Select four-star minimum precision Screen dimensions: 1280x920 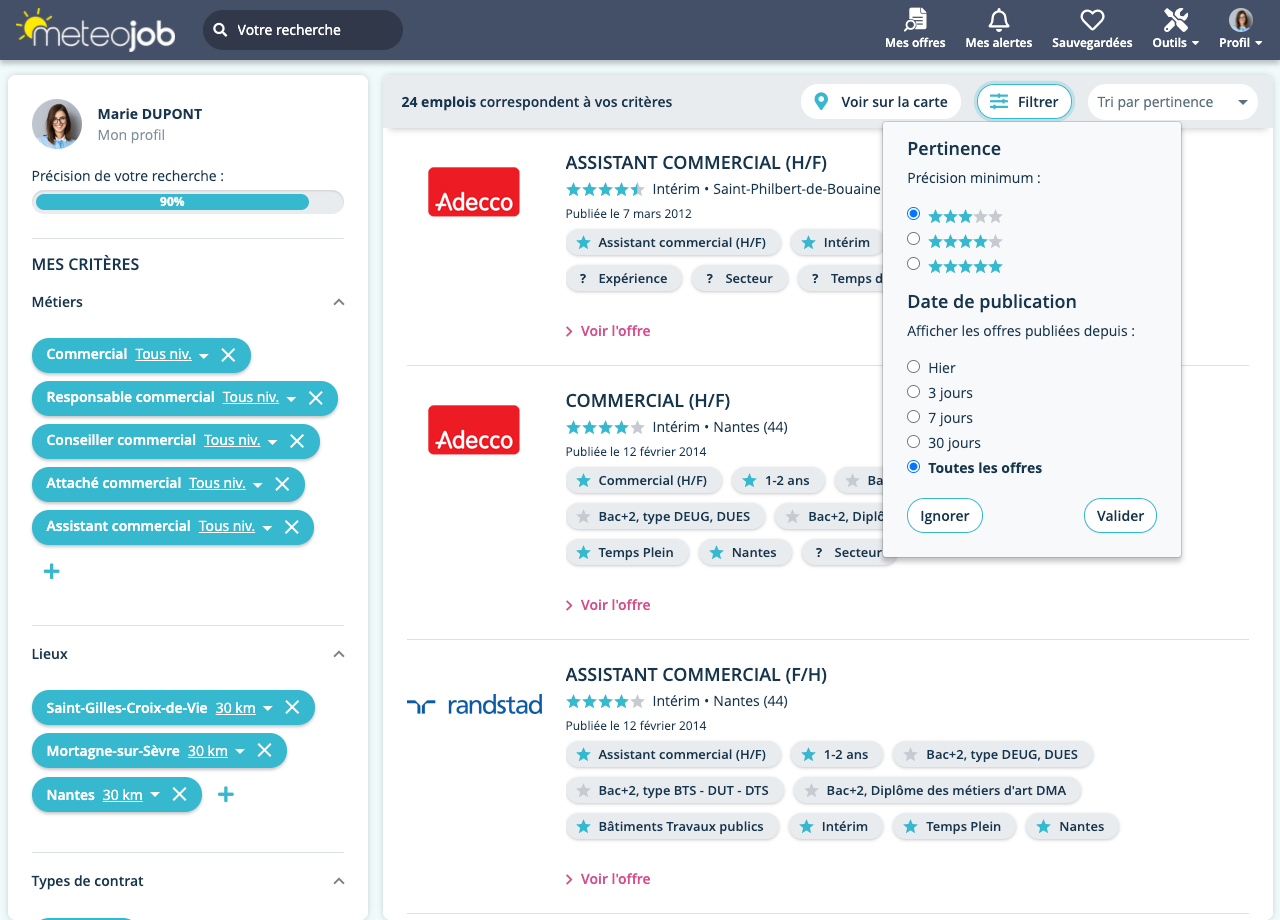pos(913,239)
